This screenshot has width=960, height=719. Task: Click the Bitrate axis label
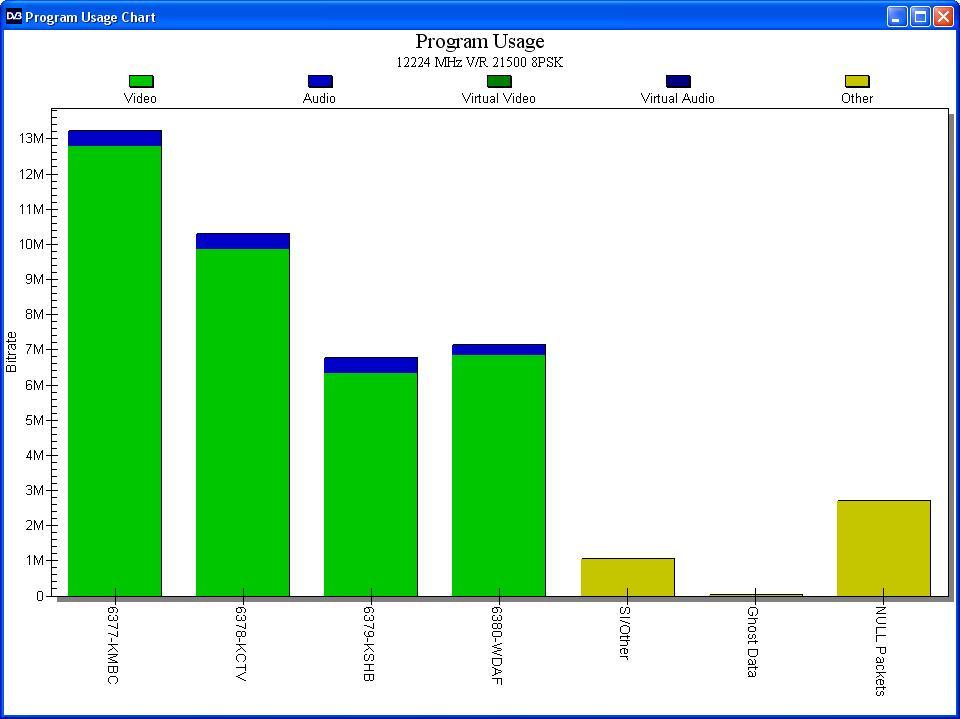tap(12, 352)
